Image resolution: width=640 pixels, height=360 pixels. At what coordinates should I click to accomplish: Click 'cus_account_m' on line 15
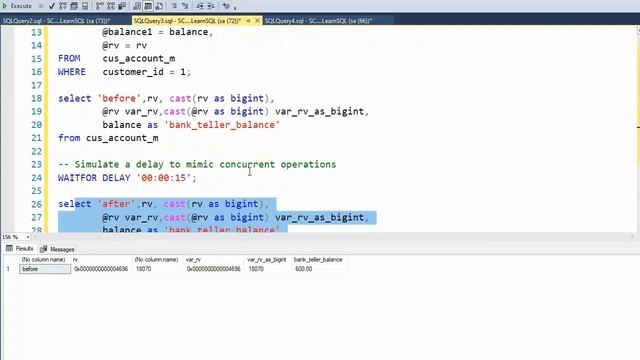[139, 58]
